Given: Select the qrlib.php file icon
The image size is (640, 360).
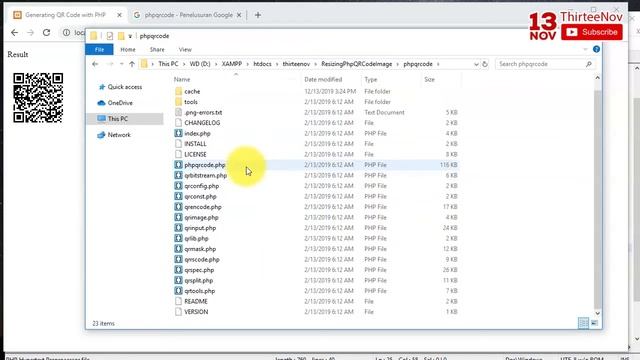Looking at the screenshot, I should coord(178,238).
